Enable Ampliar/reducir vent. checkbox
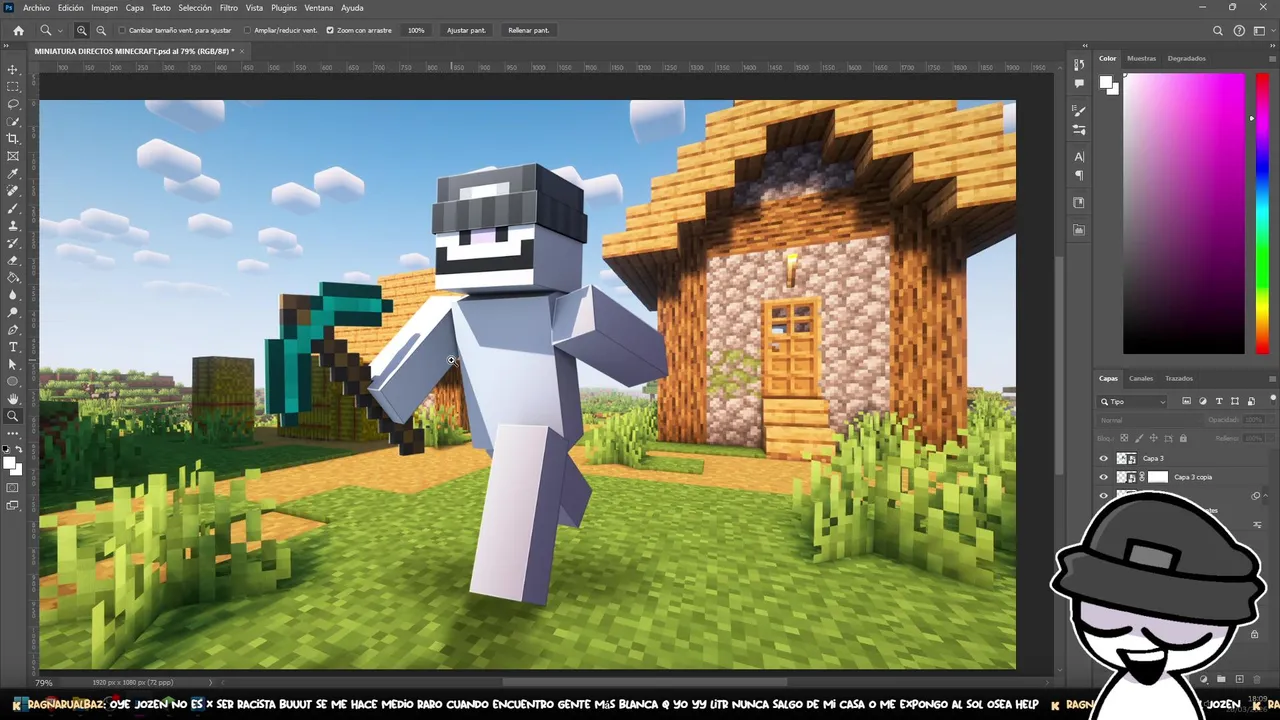The height and width of the screenshot is (720, 1280). (x=248, y=30)
